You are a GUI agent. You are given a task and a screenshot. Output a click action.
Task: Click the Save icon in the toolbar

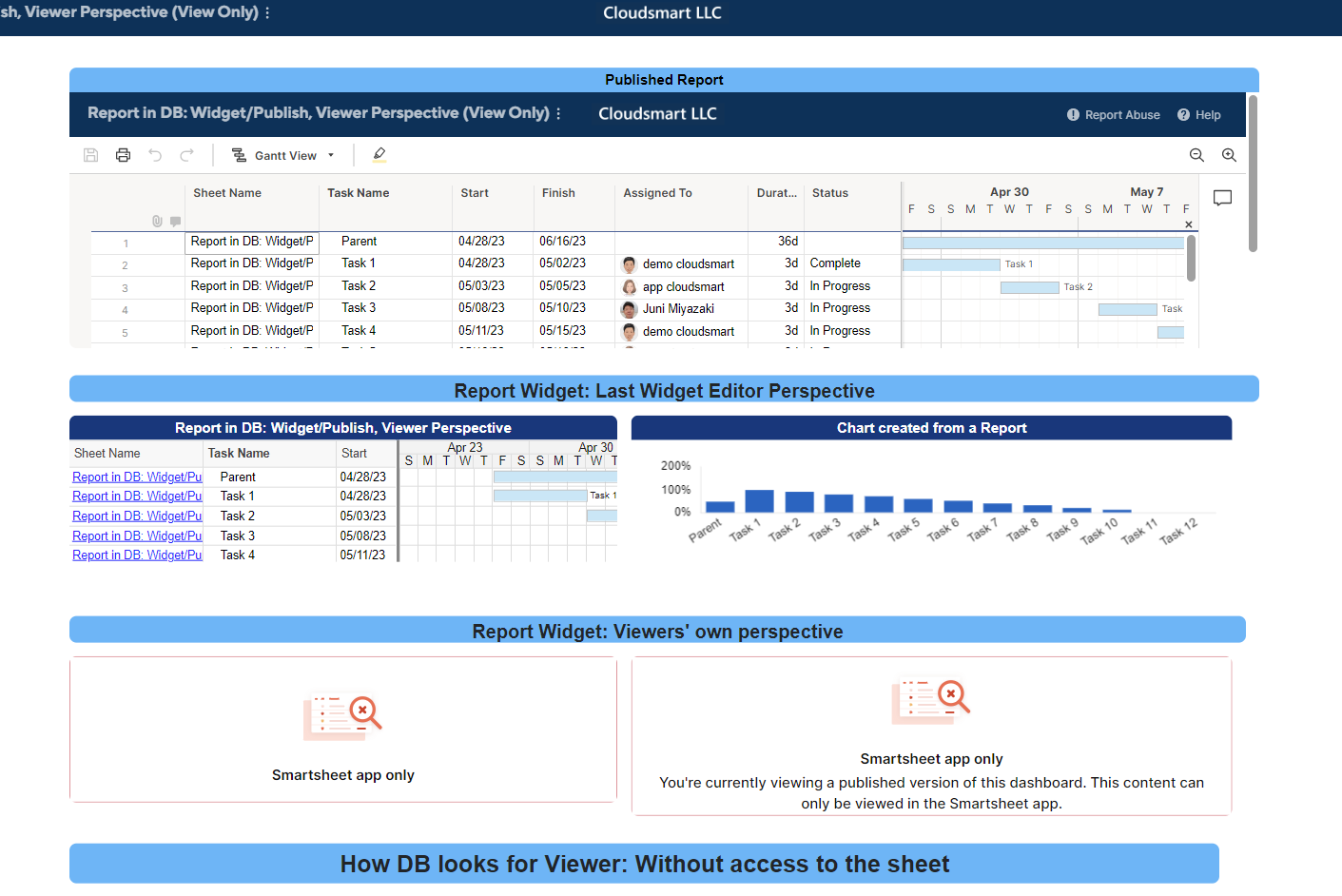point(90,155)
